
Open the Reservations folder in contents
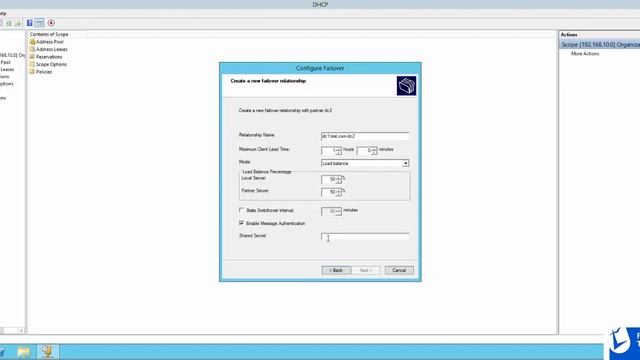point(46,57)
